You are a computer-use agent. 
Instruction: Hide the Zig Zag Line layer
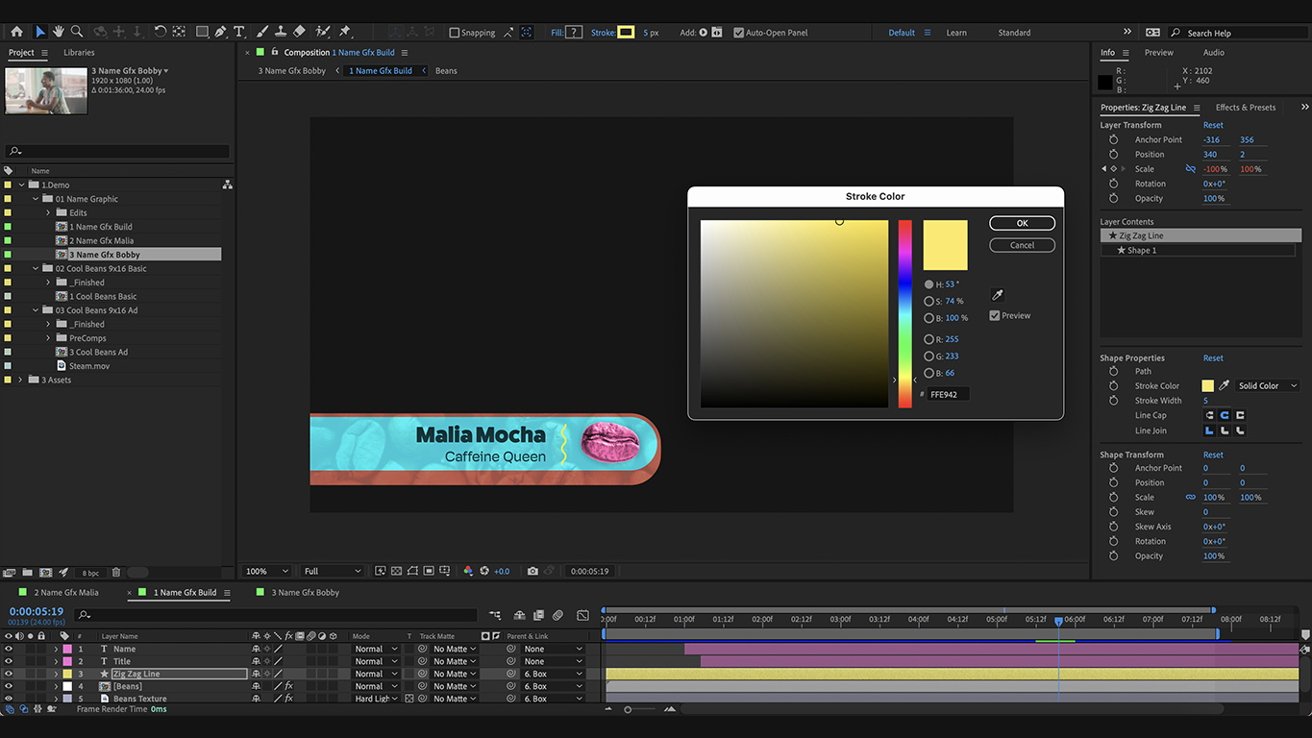click(8, 674)
